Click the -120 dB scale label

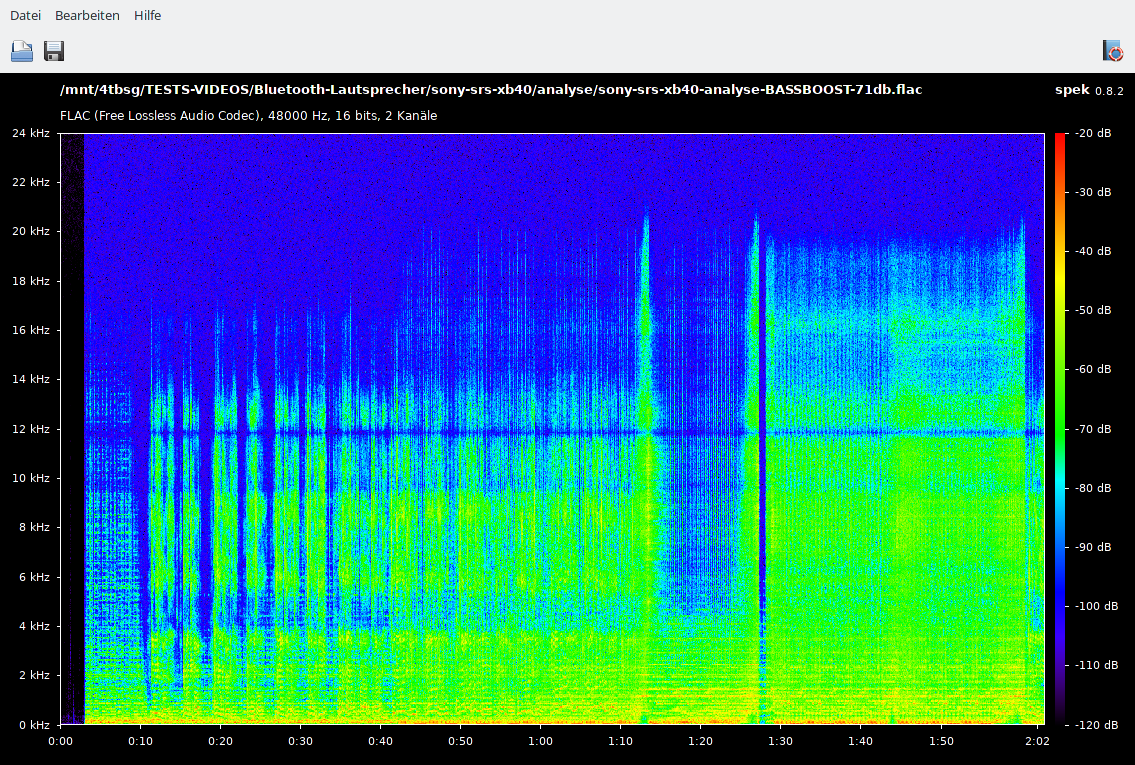1096,724
